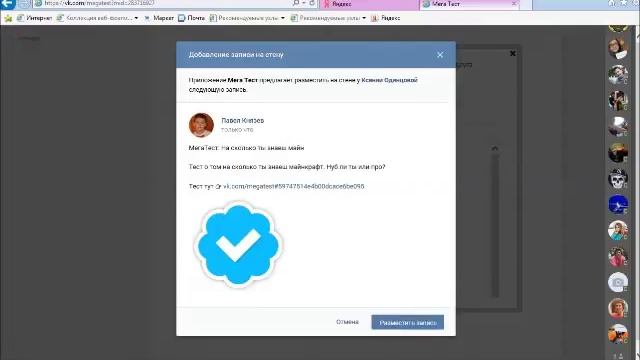
Task: Click the Отмена button
Action: point(347,322)
